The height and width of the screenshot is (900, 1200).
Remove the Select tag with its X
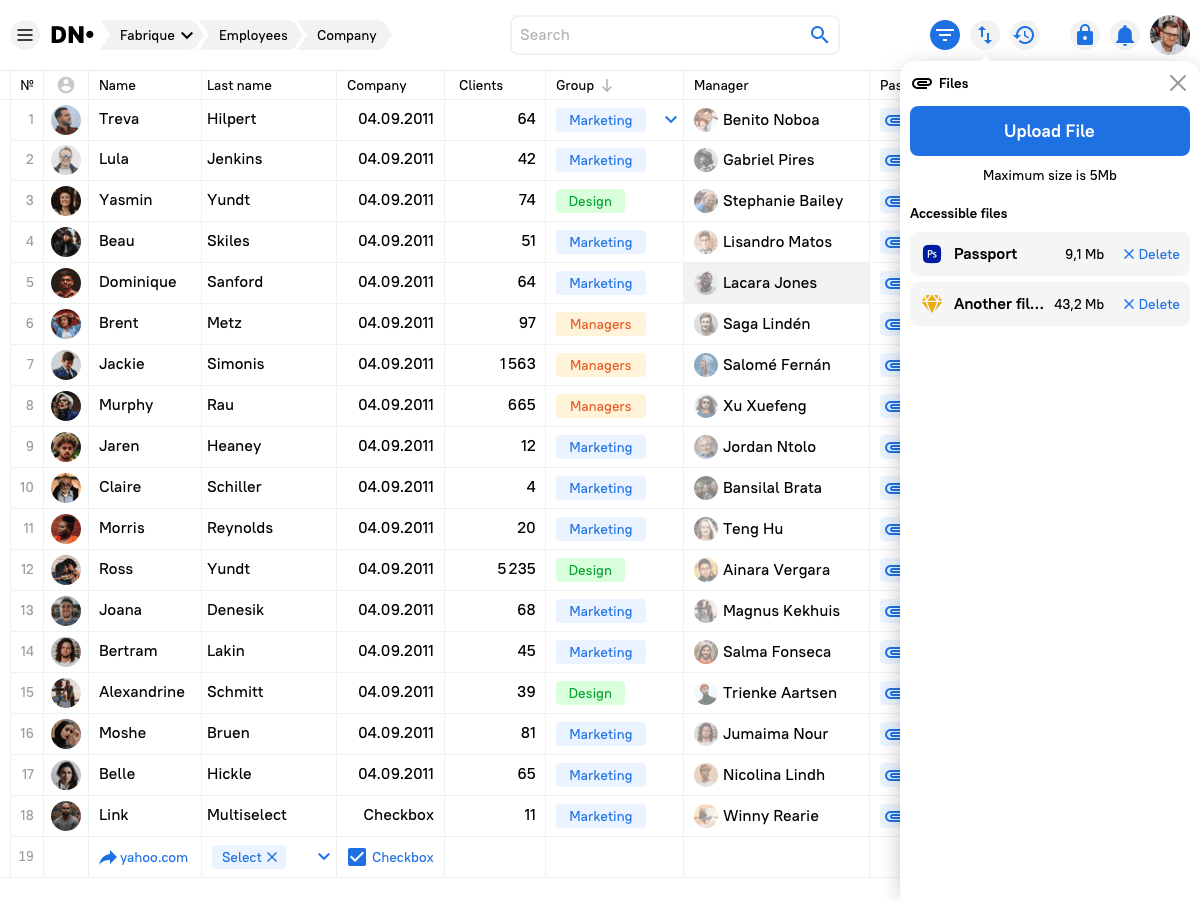click(x=272, y=857)
